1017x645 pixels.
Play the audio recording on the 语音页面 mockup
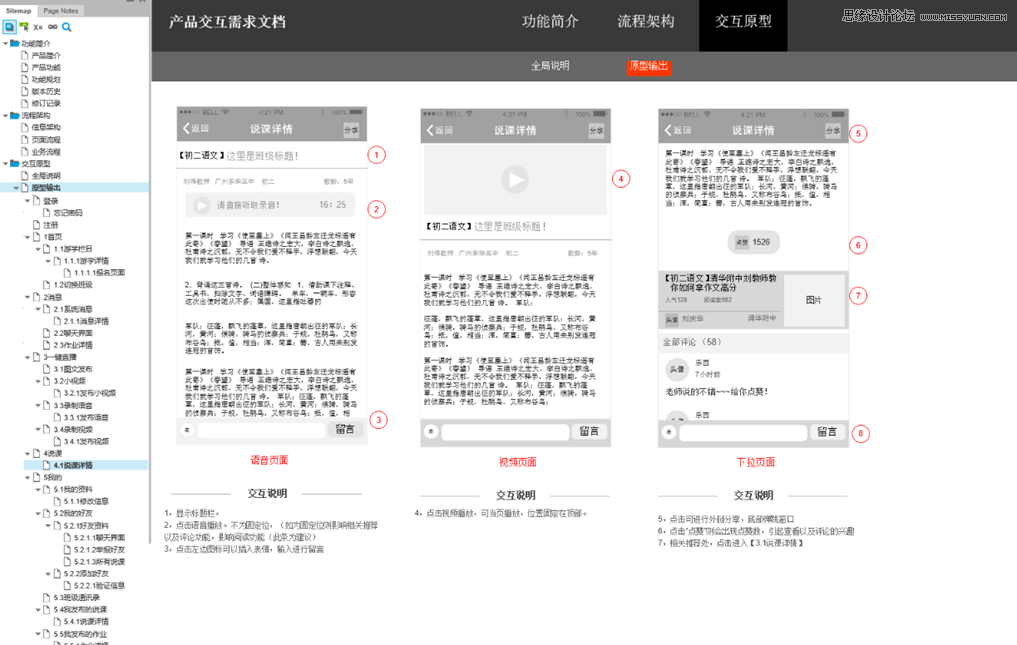202,205
